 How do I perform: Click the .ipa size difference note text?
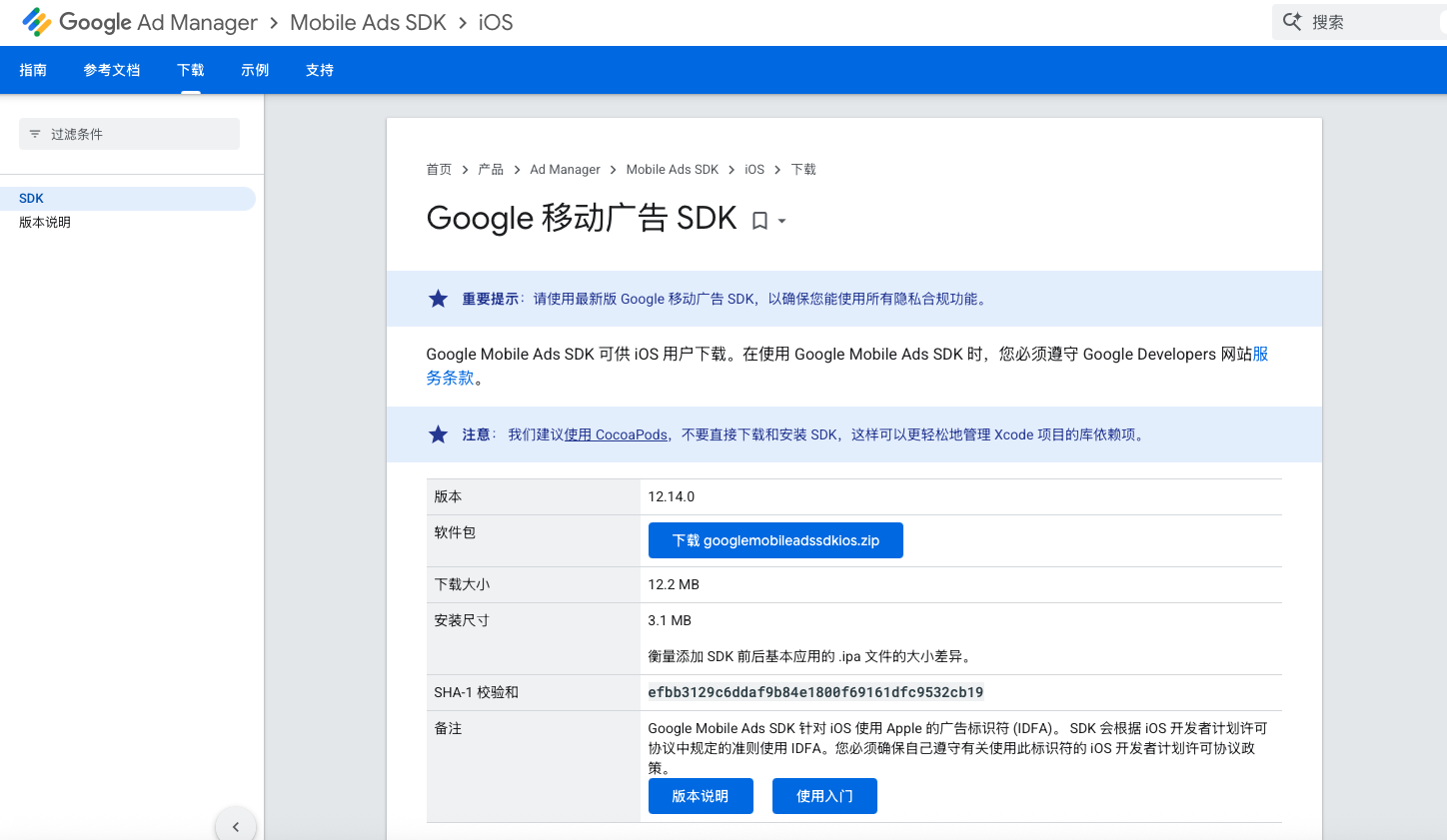point(811,656)
